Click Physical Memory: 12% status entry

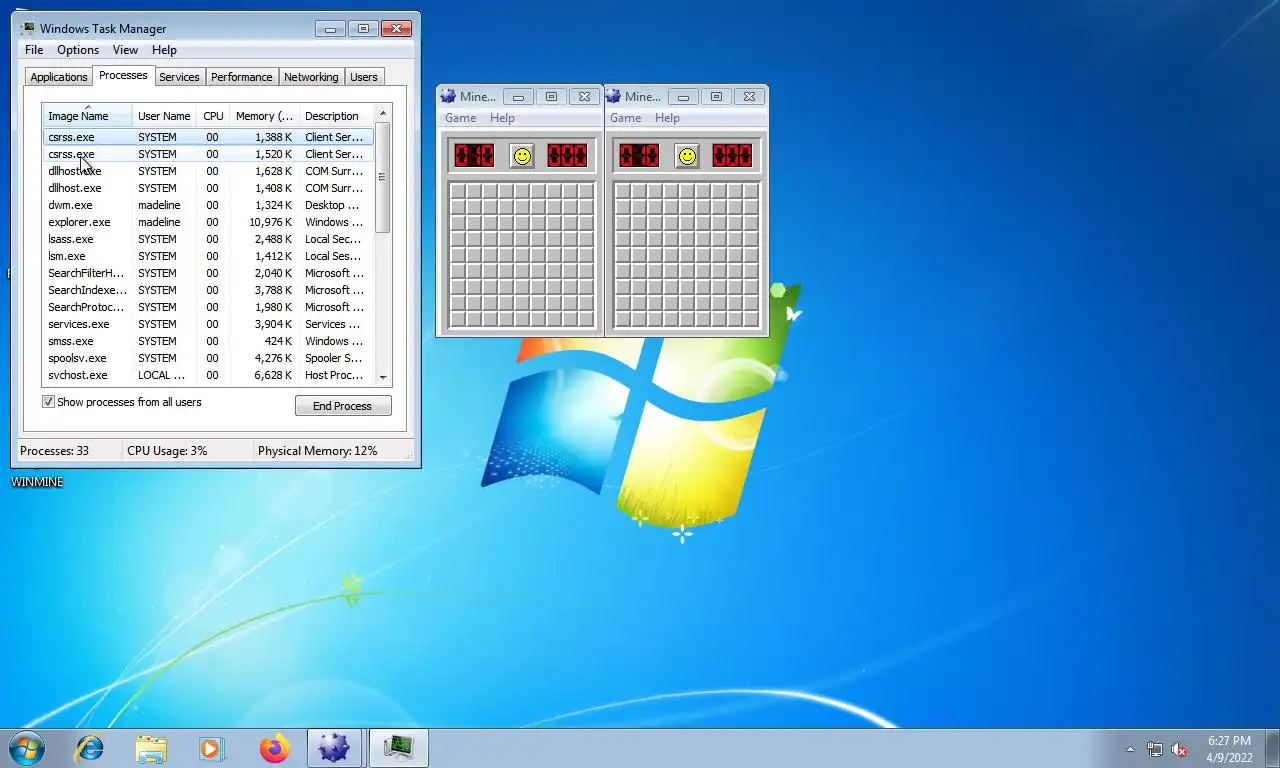click(318, 451)
